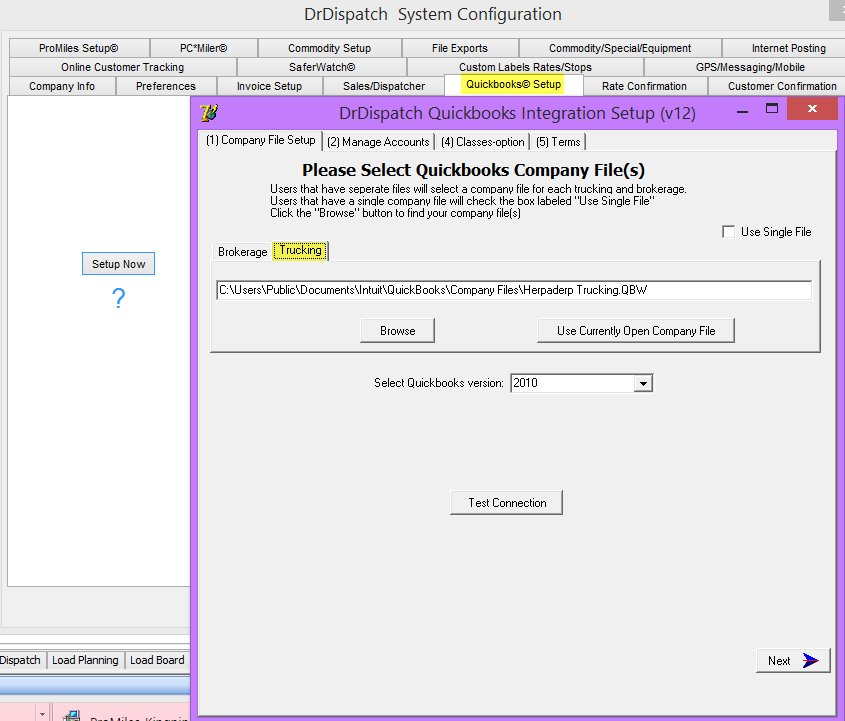Switch to (2) Manage Accounts tab
This screenshot has height=721, width=845.
pos(378,142)
